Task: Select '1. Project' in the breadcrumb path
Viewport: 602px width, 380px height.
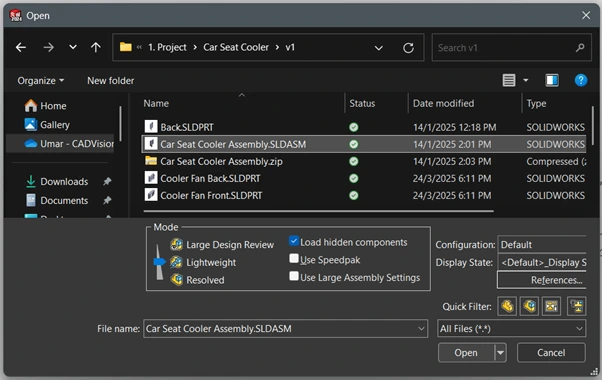Action: click(167, 47)
